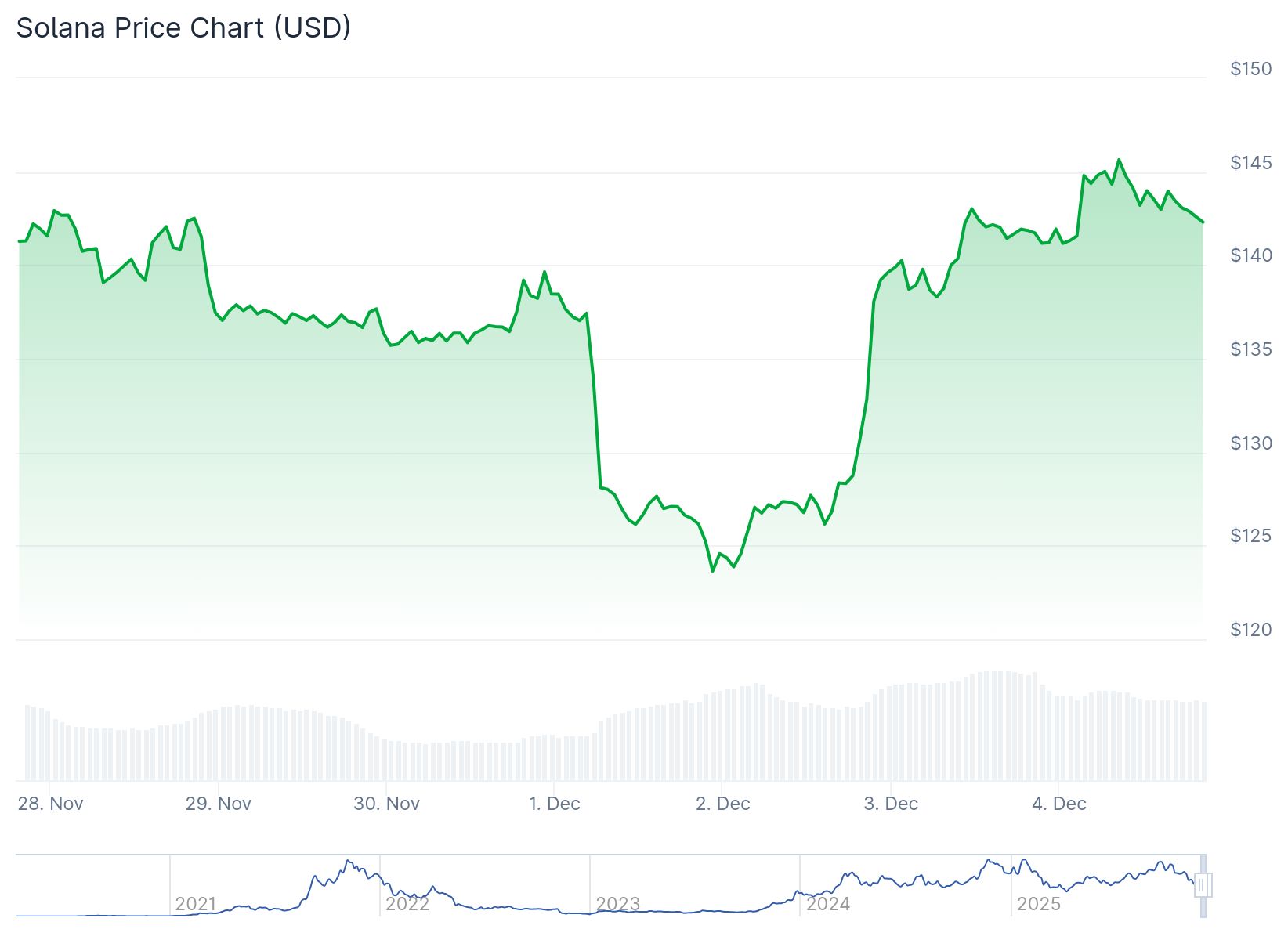Pick the 2024 marker in the navigator
The width and height of the screenshot is (1288, 940).
coord(828,904)
